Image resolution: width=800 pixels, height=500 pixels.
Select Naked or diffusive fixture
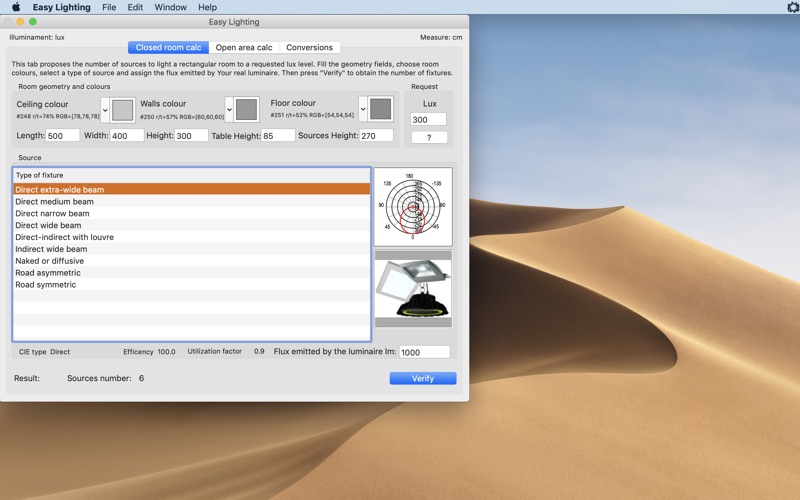[192, 261]
